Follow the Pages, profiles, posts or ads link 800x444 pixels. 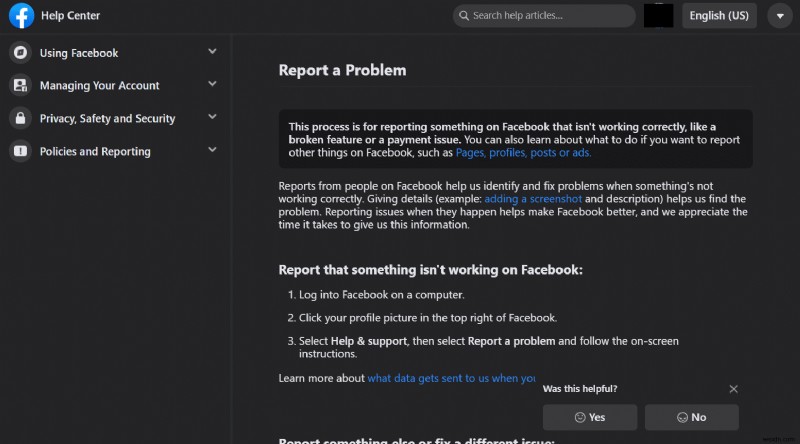[x=523, y=153]
